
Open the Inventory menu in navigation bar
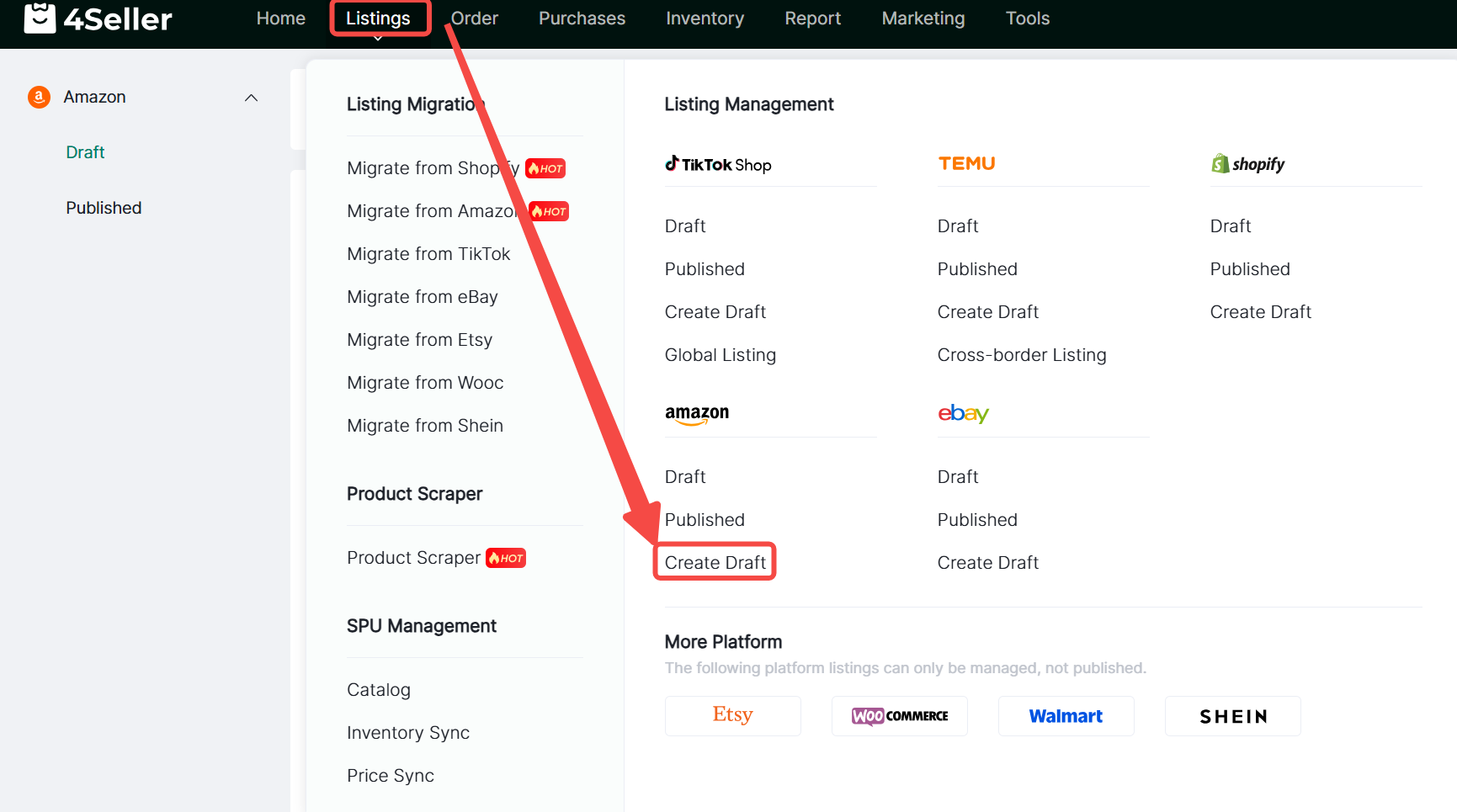705,19
